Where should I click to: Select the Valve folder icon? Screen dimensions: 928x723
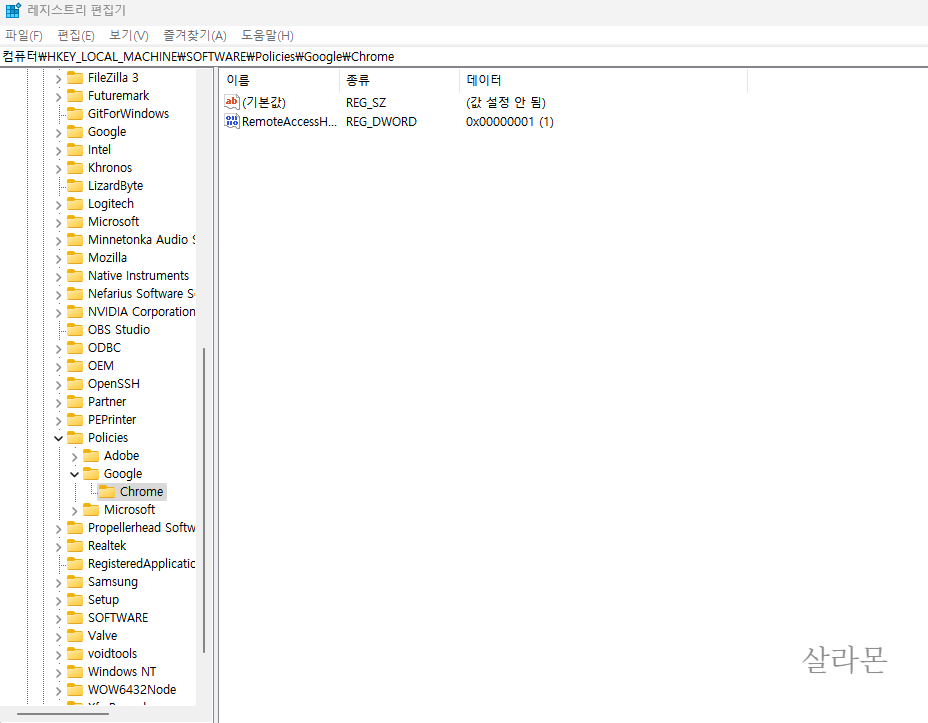(x=75, y=635)
